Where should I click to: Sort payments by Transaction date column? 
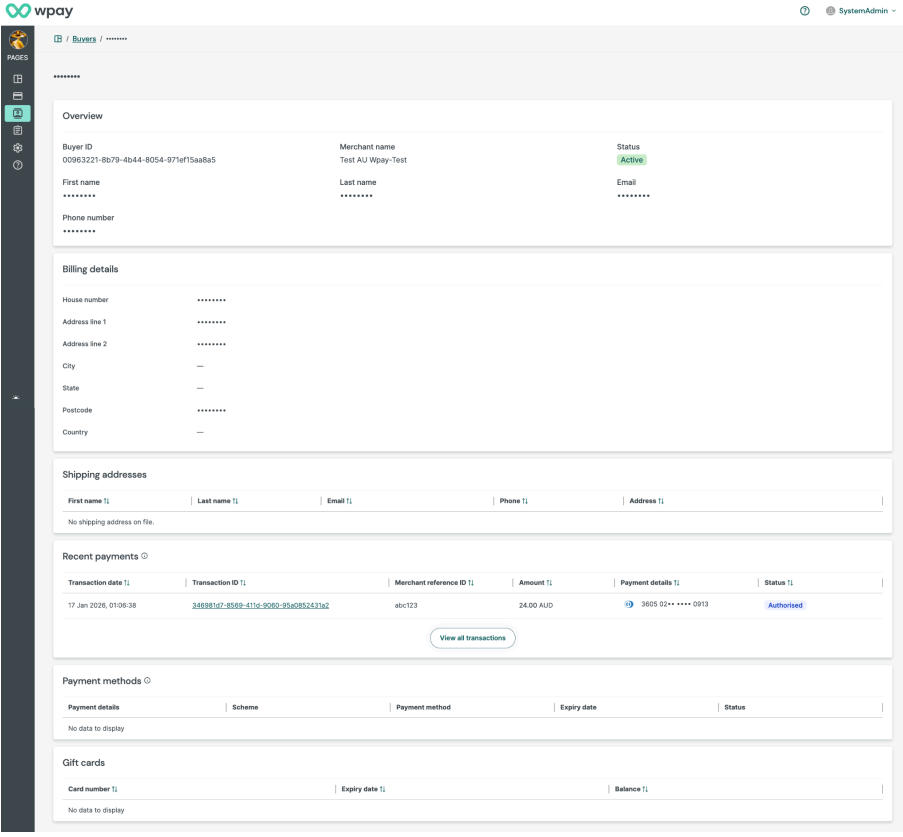pos(99,582)
